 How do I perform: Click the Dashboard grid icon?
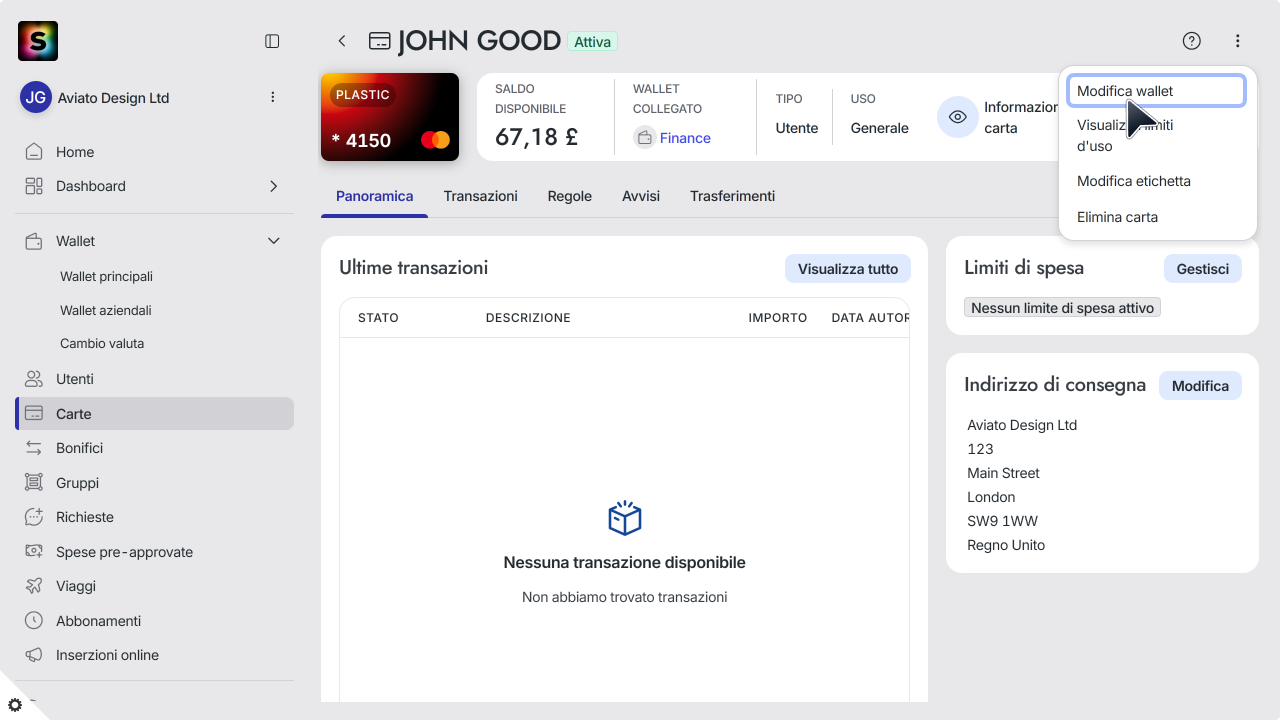point(34,186)
